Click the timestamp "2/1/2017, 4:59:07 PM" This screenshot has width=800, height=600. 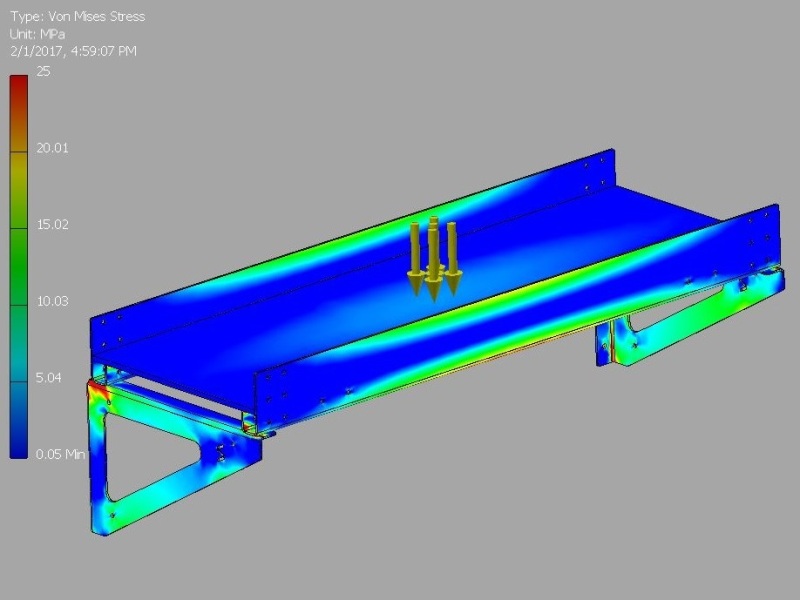point(73,51)
